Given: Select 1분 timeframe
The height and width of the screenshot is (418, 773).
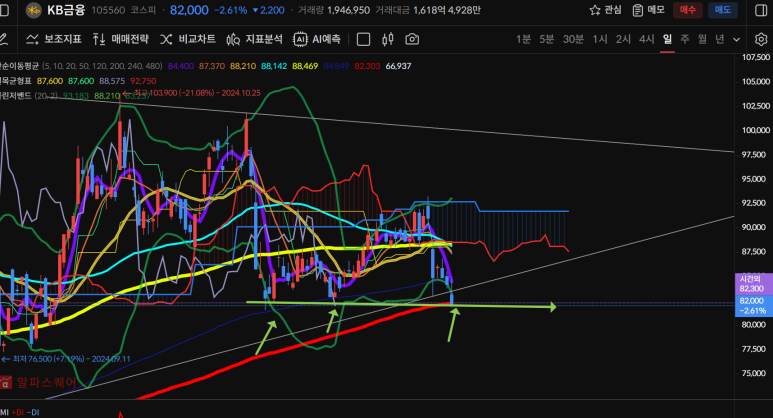Looking at the screenshot, I should [524, 39].
